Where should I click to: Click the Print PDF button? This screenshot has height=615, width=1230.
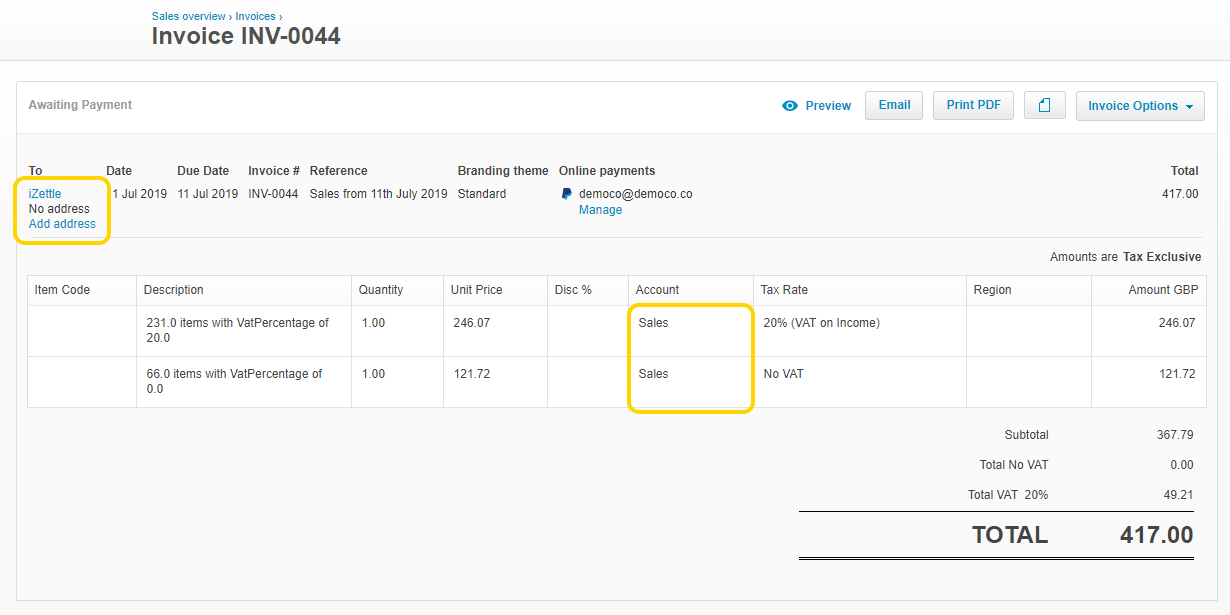pyautogui.click(x=973, y=105)
